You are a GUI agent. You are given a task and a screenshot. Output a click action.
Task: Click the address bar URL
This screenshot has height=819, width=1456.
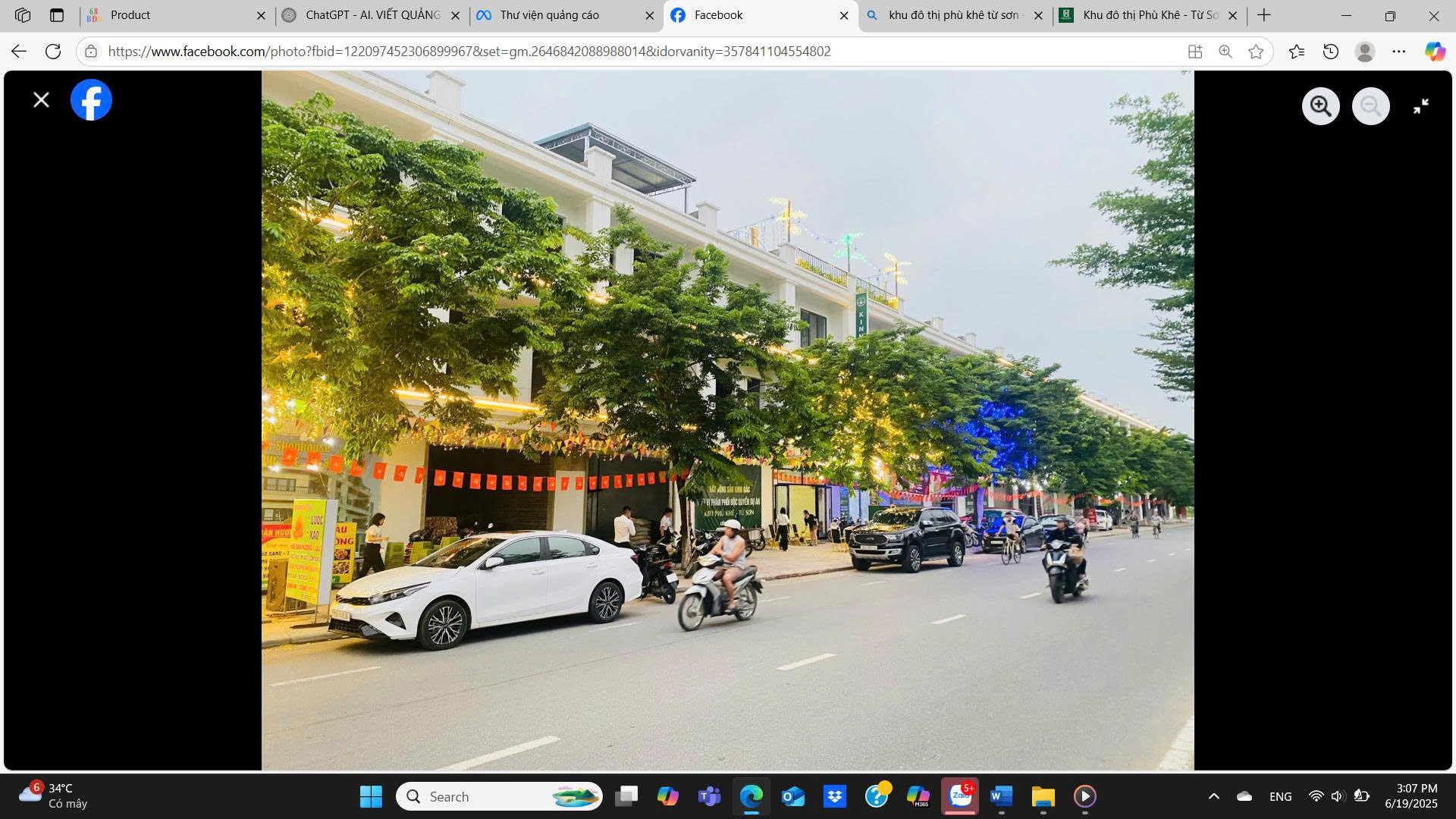(469, 52)
